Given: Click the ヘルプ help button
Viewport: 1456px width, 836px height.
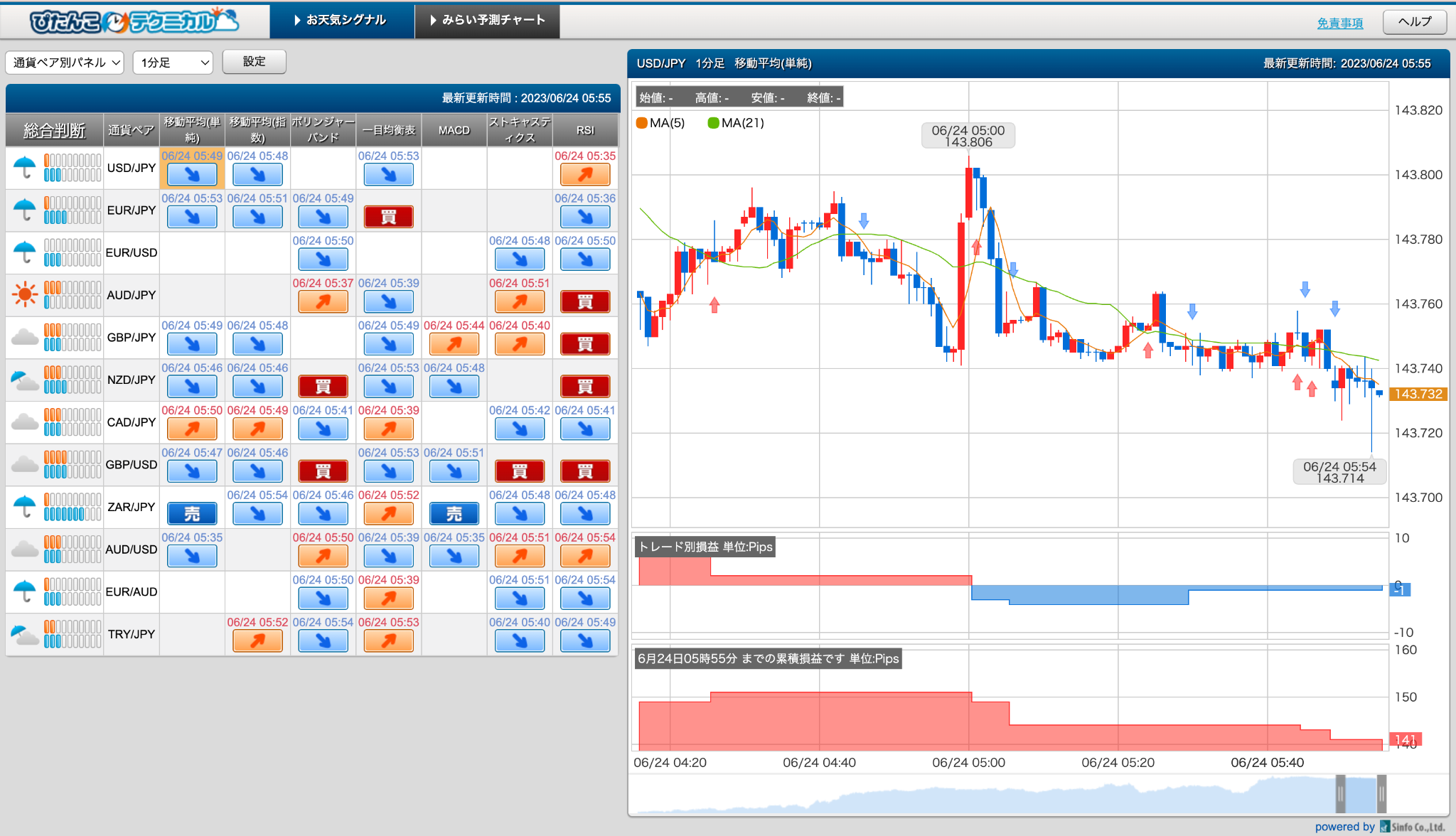Looking at the screenshot, I should tap(1414, 21).
